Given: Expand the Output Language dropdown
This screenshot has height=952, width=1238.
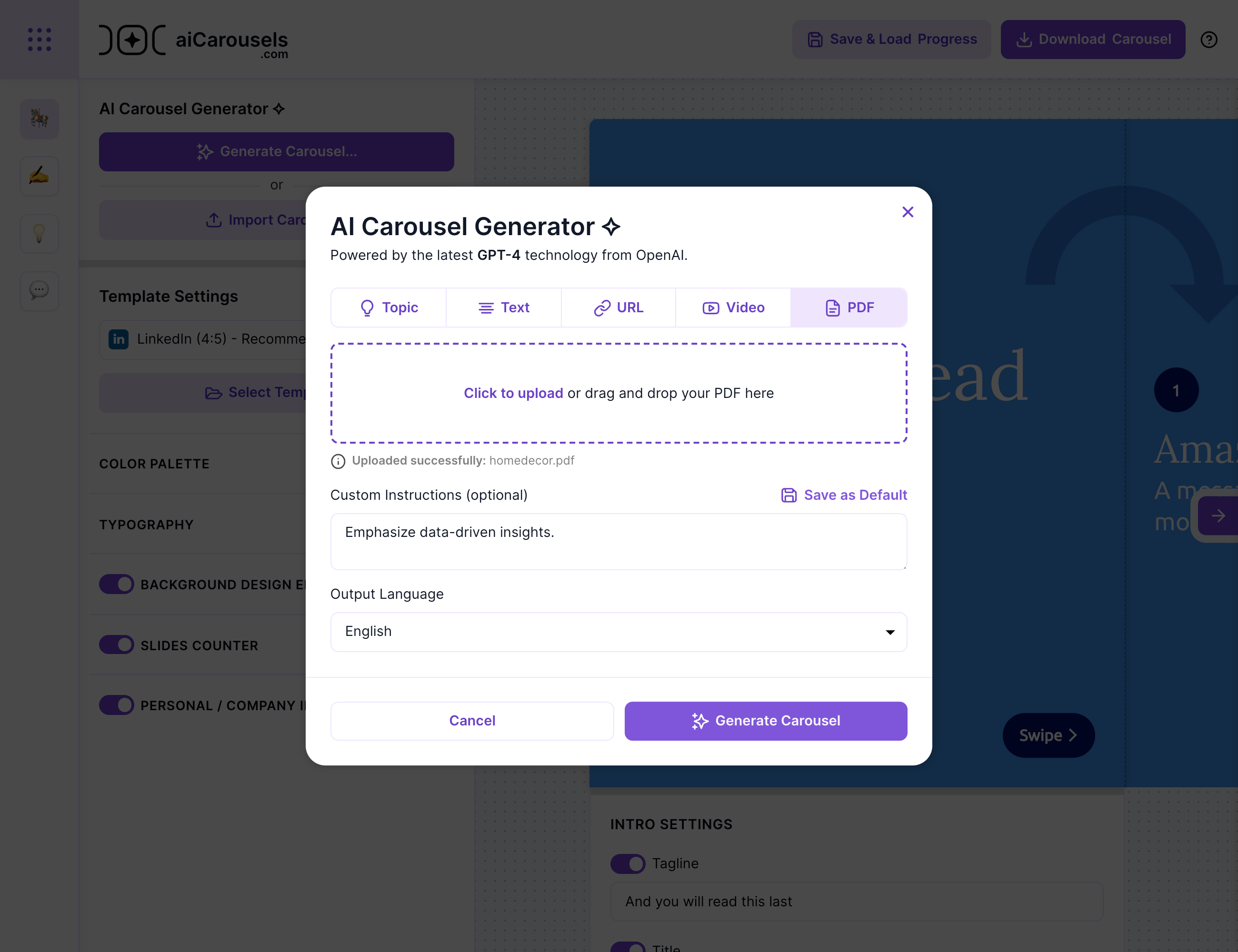Looking at the screenshot, I should [x=619, y=632].
